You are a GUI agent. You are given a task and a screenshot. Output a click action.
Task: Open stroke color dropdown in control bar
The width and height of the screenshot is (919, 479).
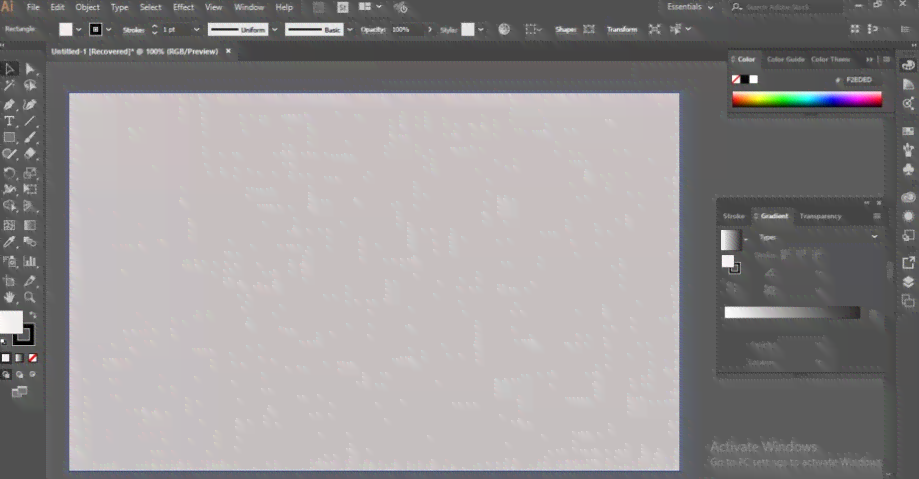tap(108, 30)
